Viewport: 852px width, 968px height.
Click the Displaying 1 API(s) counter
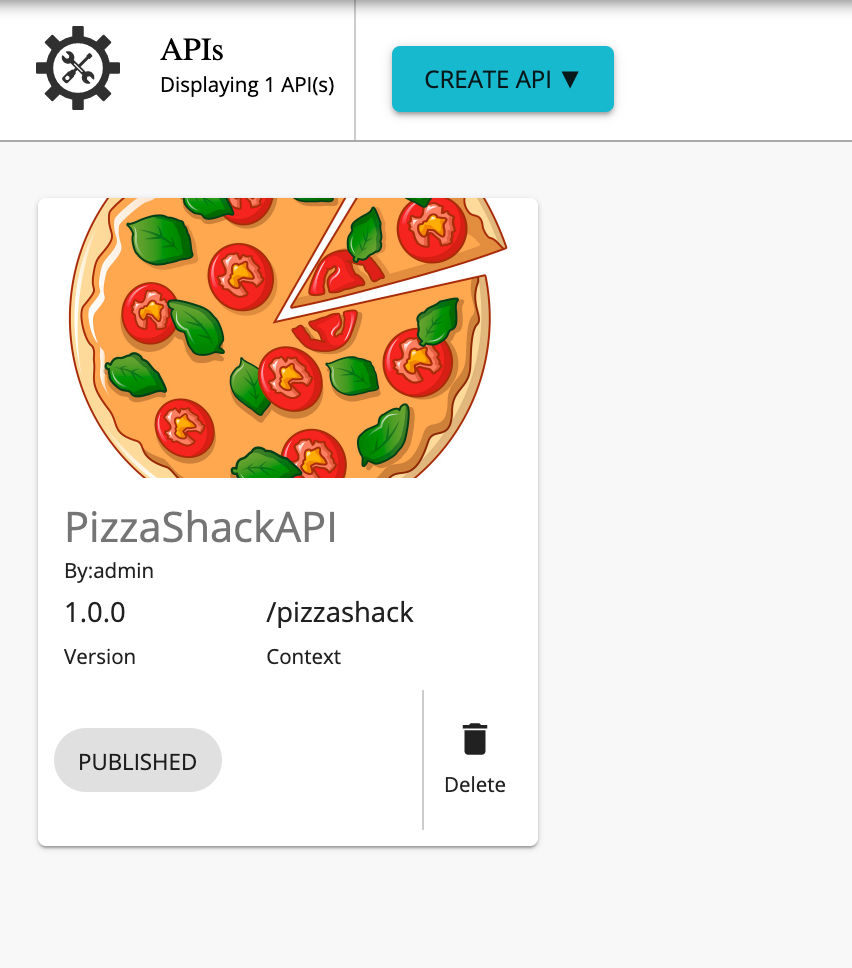coord(246,86)
